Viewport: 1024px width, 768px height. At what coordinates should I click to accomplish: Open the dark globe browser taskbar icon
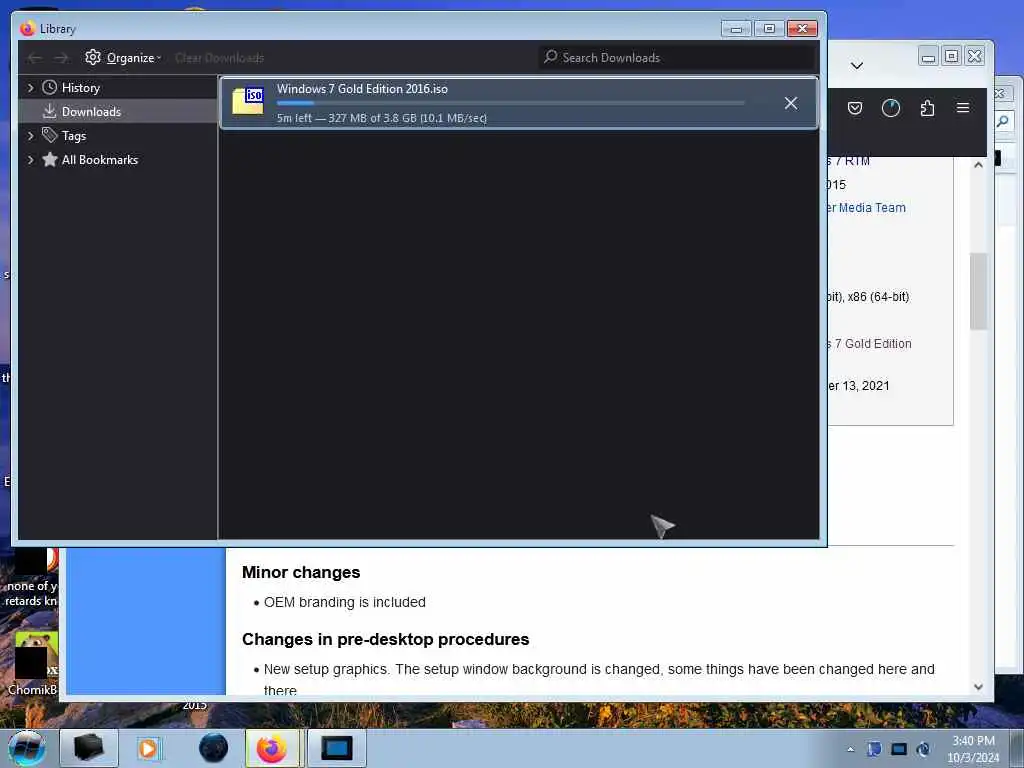click(x=214, y=748)
